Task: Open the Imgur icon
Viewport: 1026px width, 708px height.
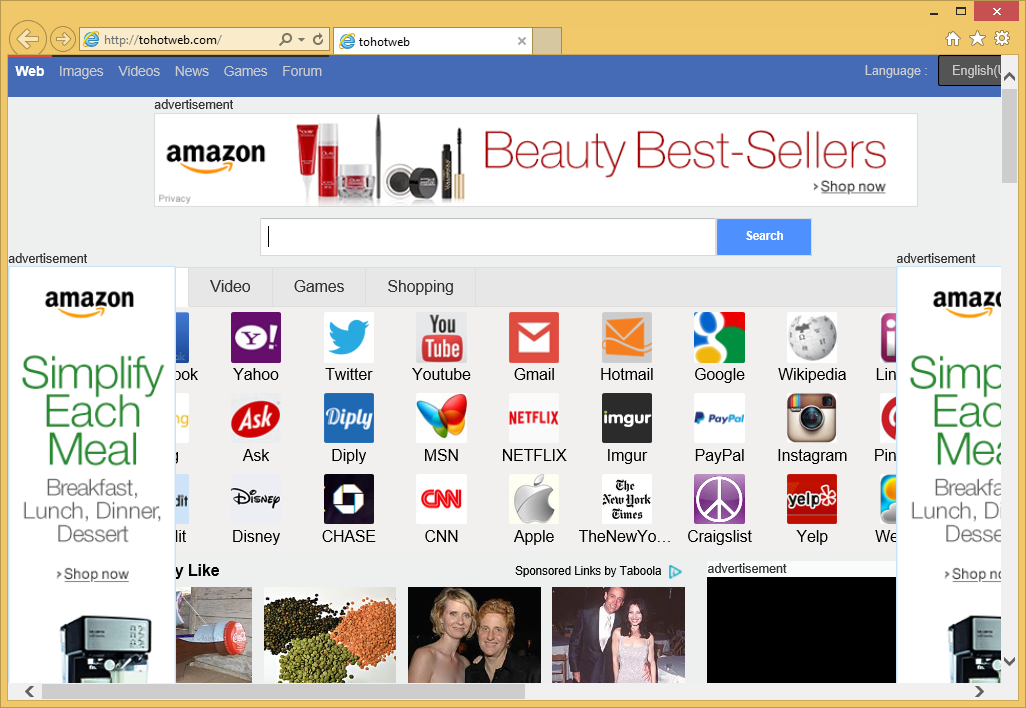Action: [627, 418]
